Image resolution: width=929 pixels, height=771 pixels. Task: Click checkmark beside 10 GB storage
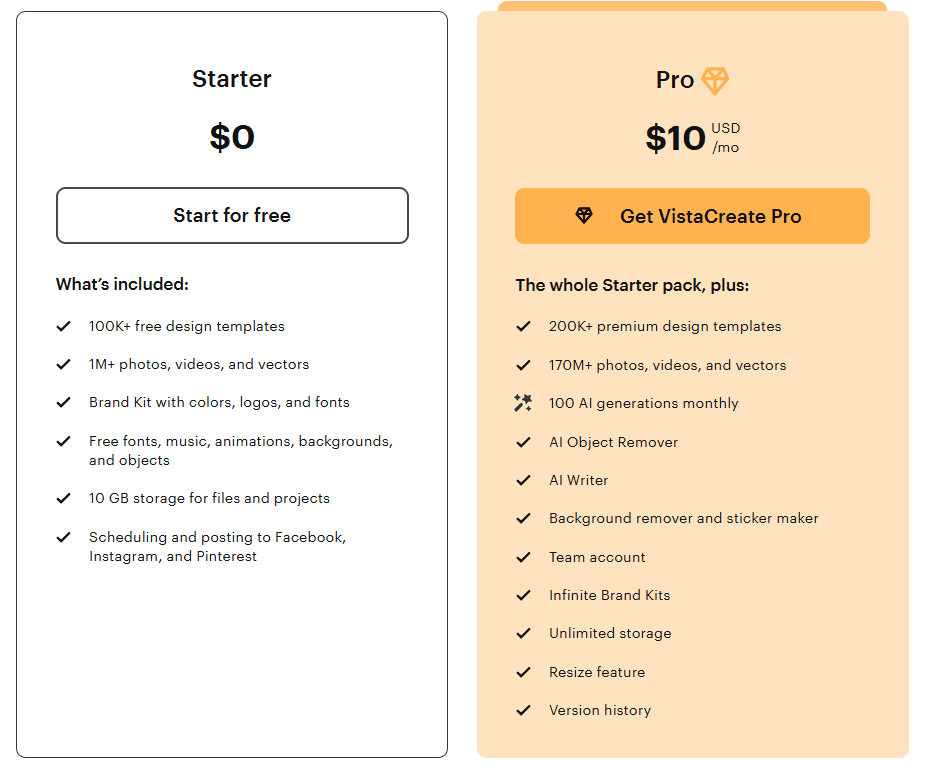[64, 498]
